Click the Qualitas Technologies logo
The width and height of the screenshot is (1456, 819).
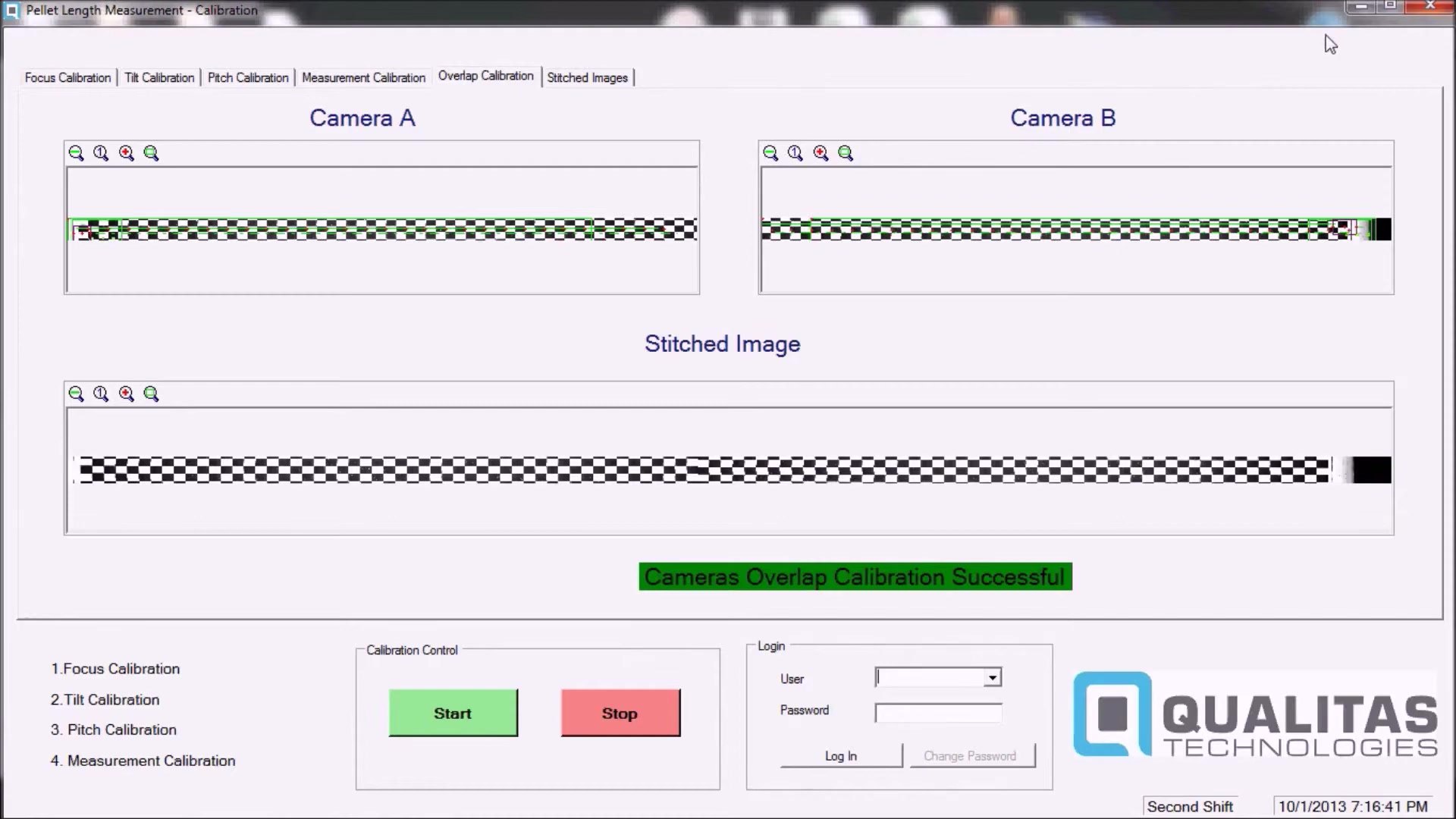[x=1255, y=714]
